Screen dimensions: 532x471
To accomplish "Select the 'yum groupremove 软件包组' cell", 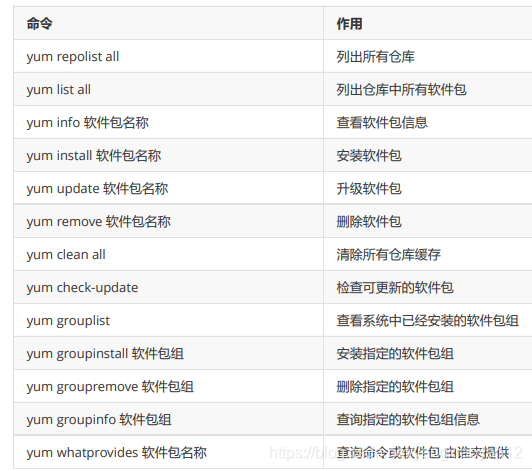I will 168,386.
